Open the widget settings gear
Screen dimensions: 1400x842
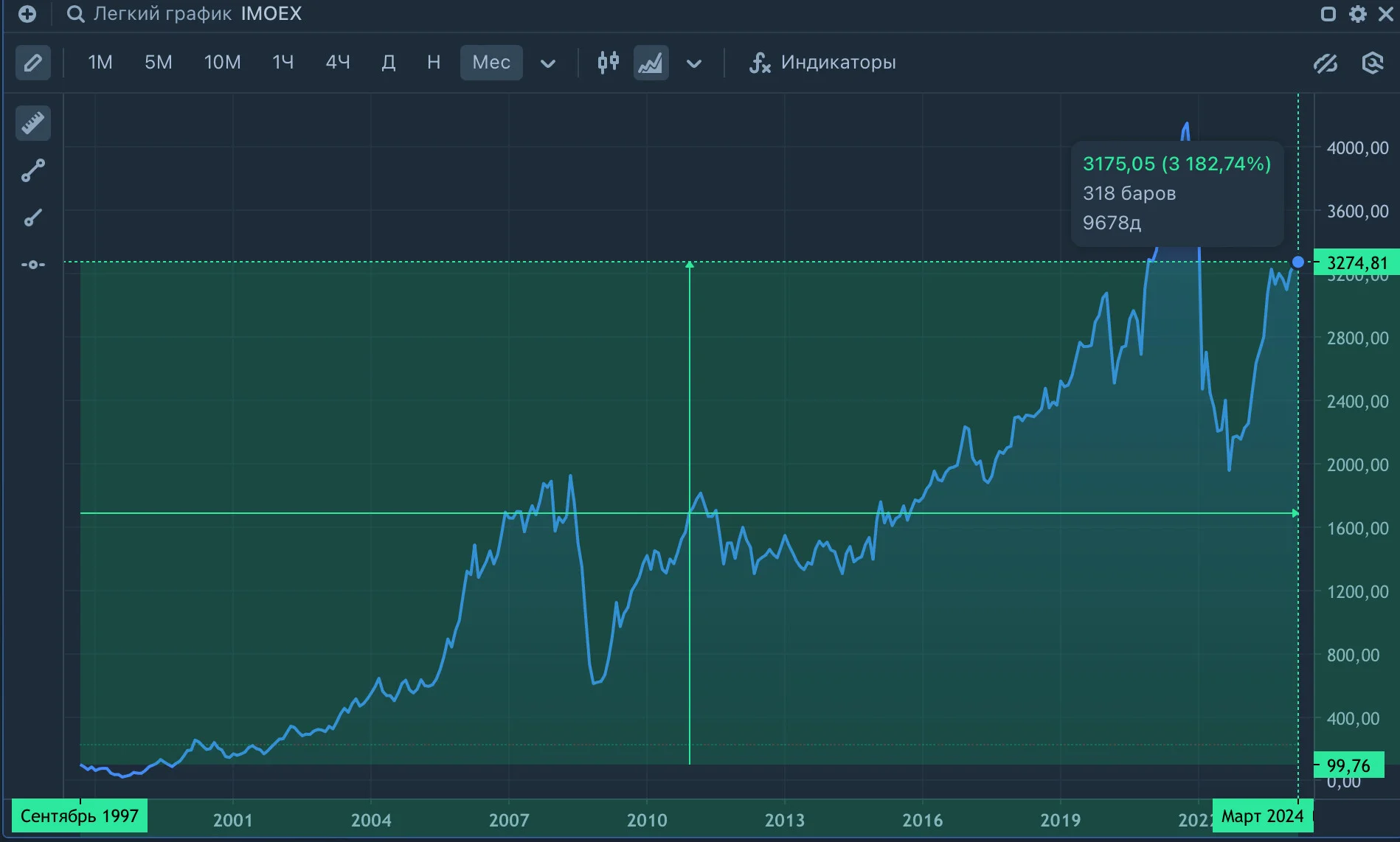tap(1357, 14)
